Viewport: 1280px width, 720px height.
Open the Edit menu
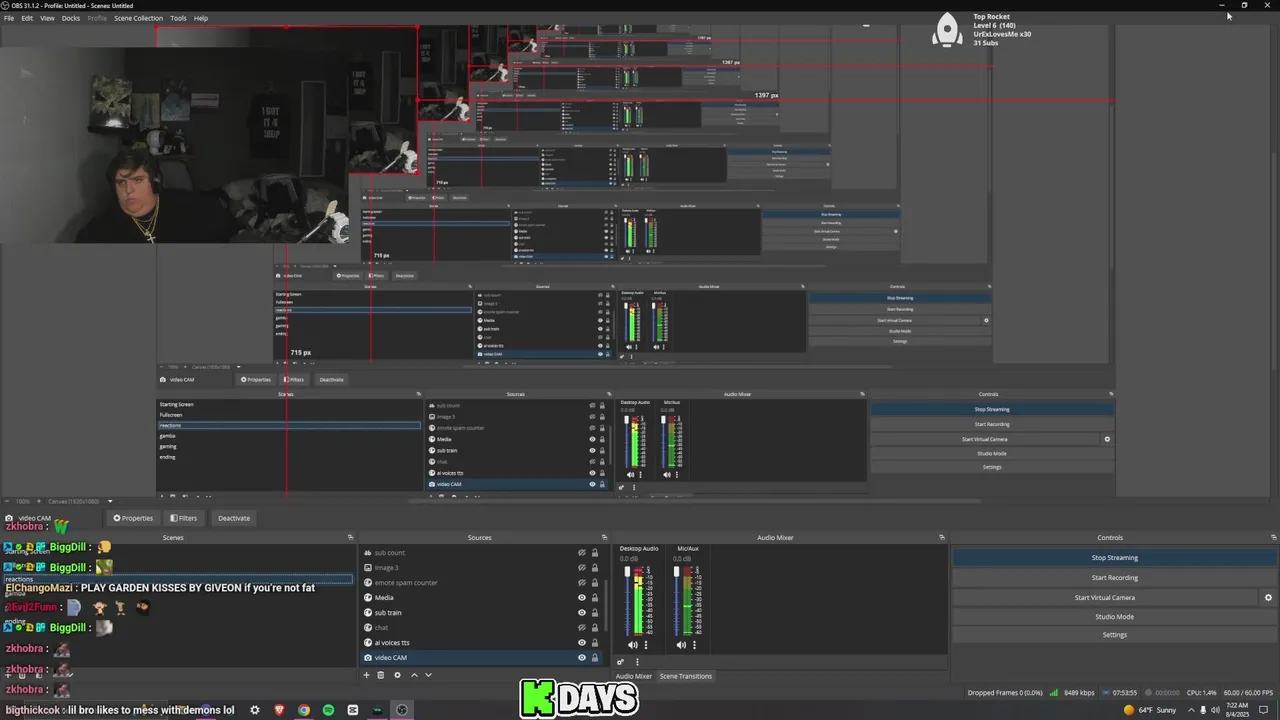click(x=27, y=18)
